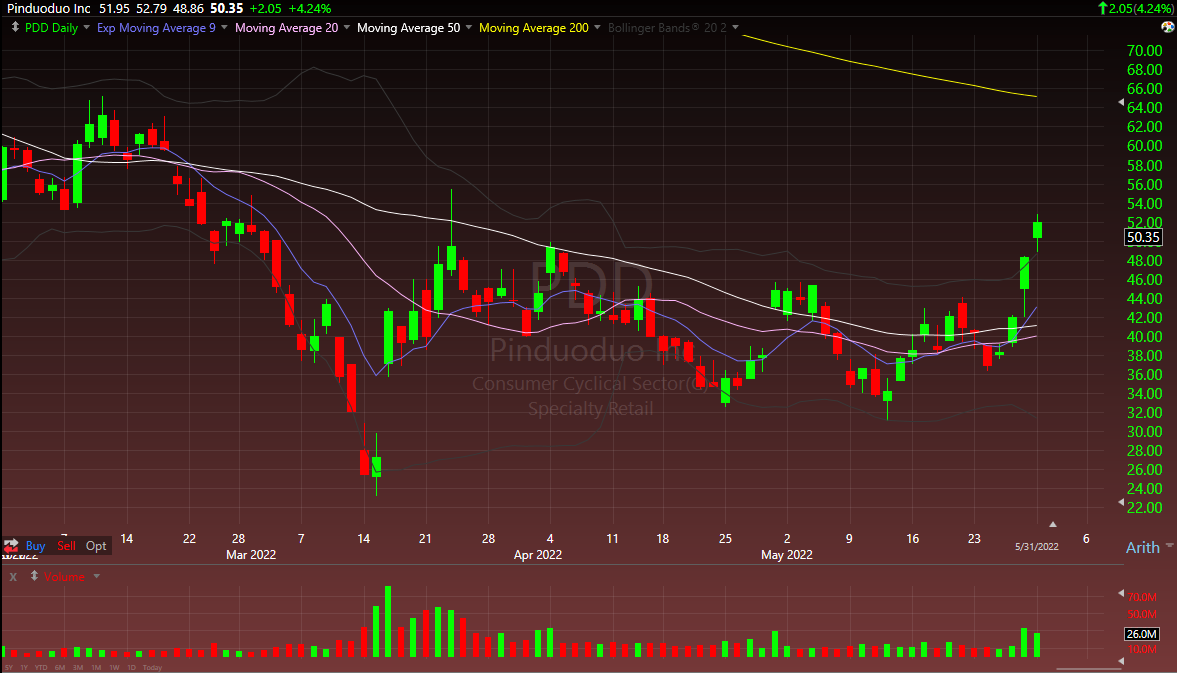The image size is (1177, 673).
Task: Click the Opt options button
Action: click(x=96, y=545)
